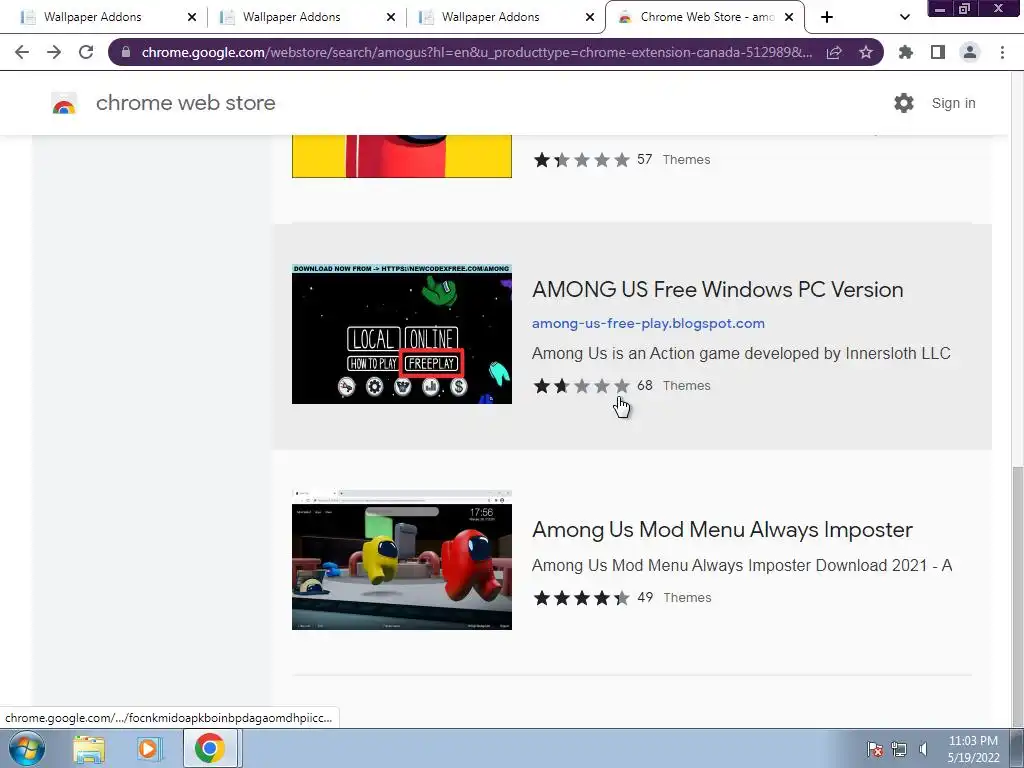Click the Imposter Download 2021 description
Image resolution: width=1024 pixels, height=768 pixels.
pyautogui.click(x=742, y=566)
